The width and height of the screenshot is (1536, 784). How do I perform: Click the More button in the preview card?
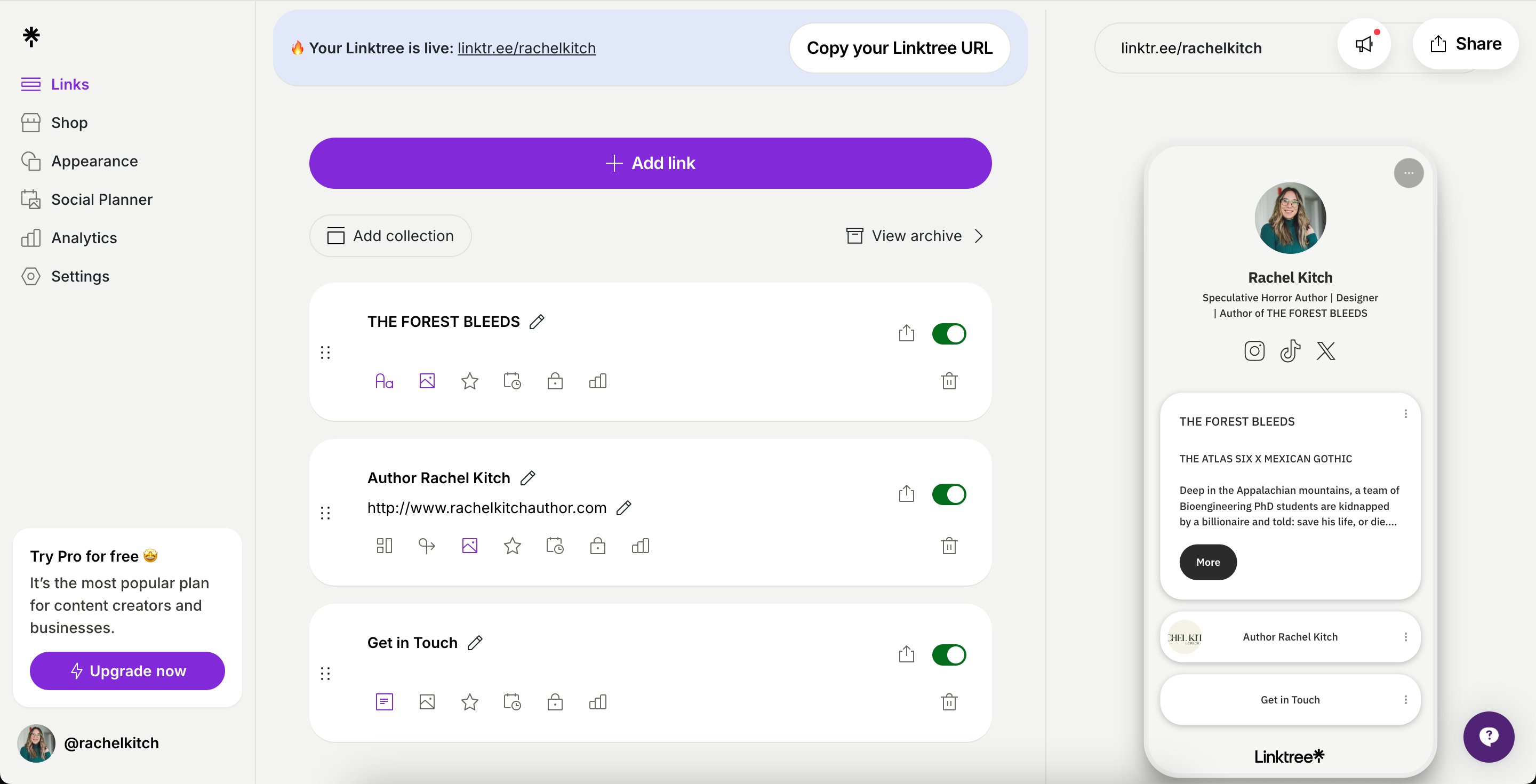[1207, 562]
